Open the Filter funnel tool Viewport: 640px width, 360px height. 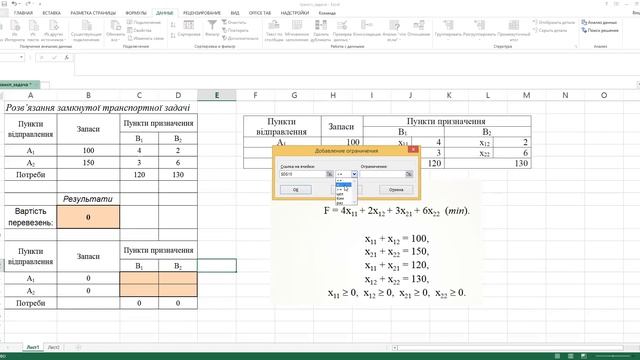tap(212, 29)
